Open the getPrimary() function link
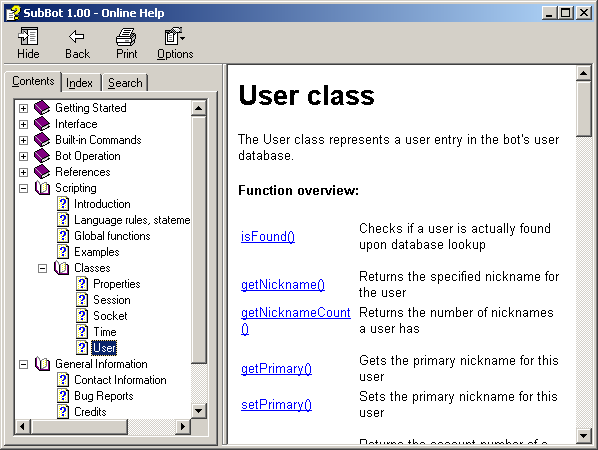This screenshot has height=450, width=598. [276, 368]
